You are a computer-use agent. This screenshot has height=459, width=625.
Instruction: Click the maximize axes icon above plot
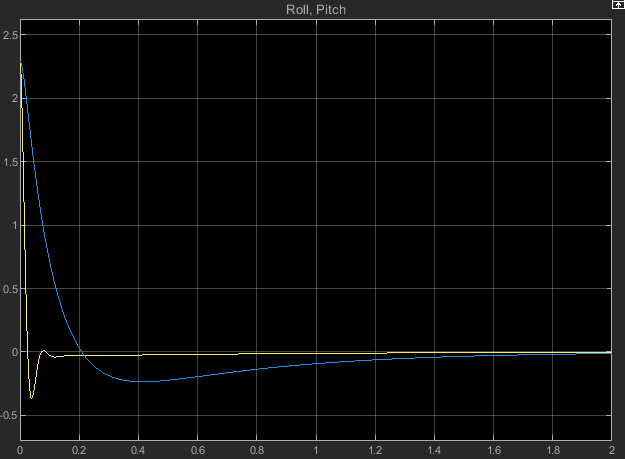click(616, 5)
